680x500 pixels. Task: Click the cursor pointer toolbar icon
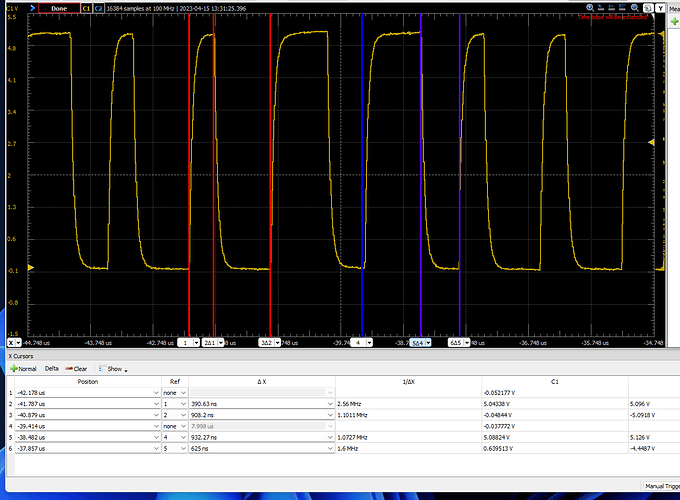(x=601, y=8)
